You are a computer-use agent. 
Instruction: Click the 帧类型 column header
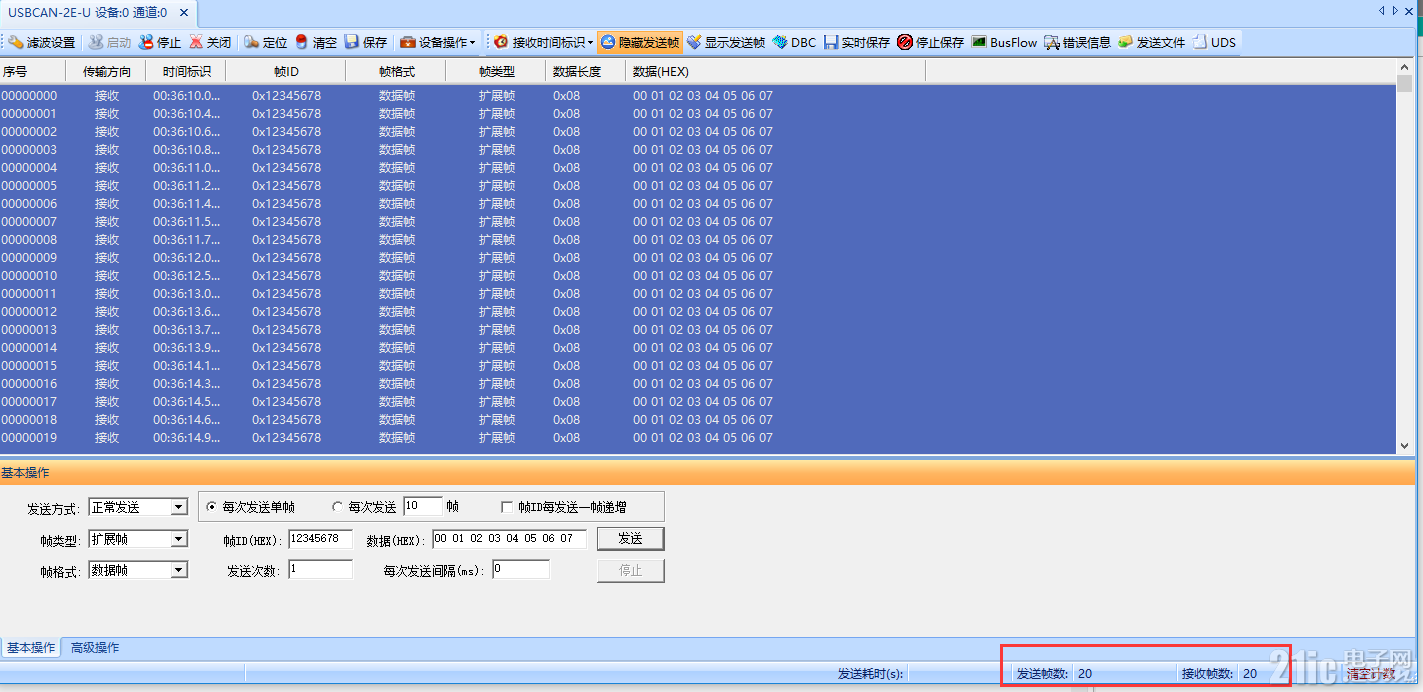(x=496, y=72)
